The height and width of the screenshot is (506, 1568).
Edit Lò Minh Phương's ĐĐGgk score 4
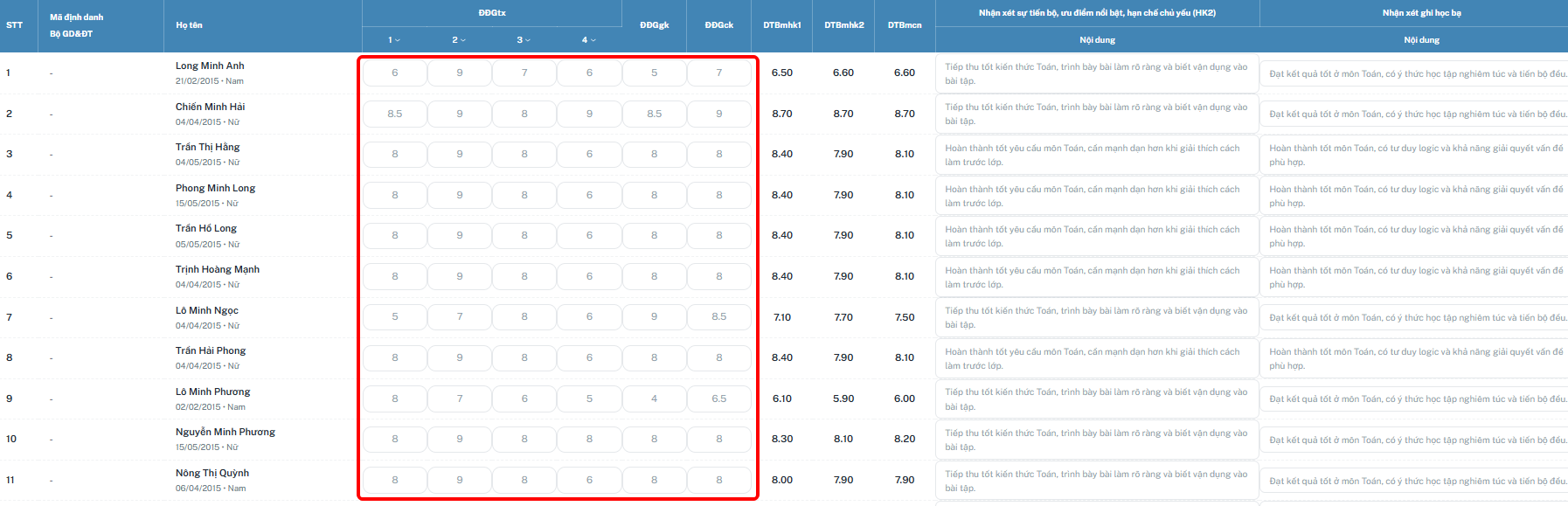click(654, 399)
